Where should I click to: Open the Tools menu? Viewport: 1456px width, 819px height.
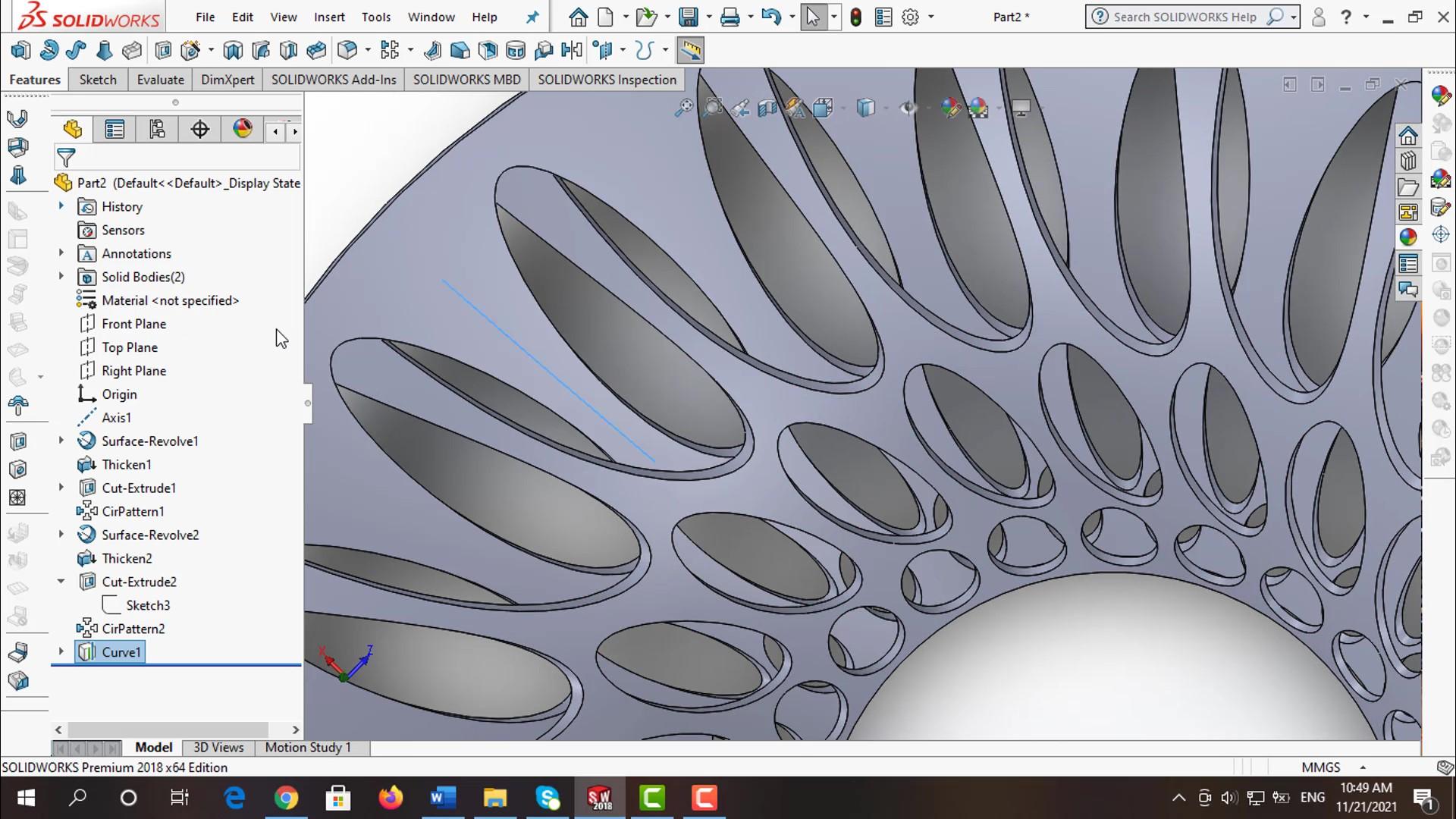point(376,17)
